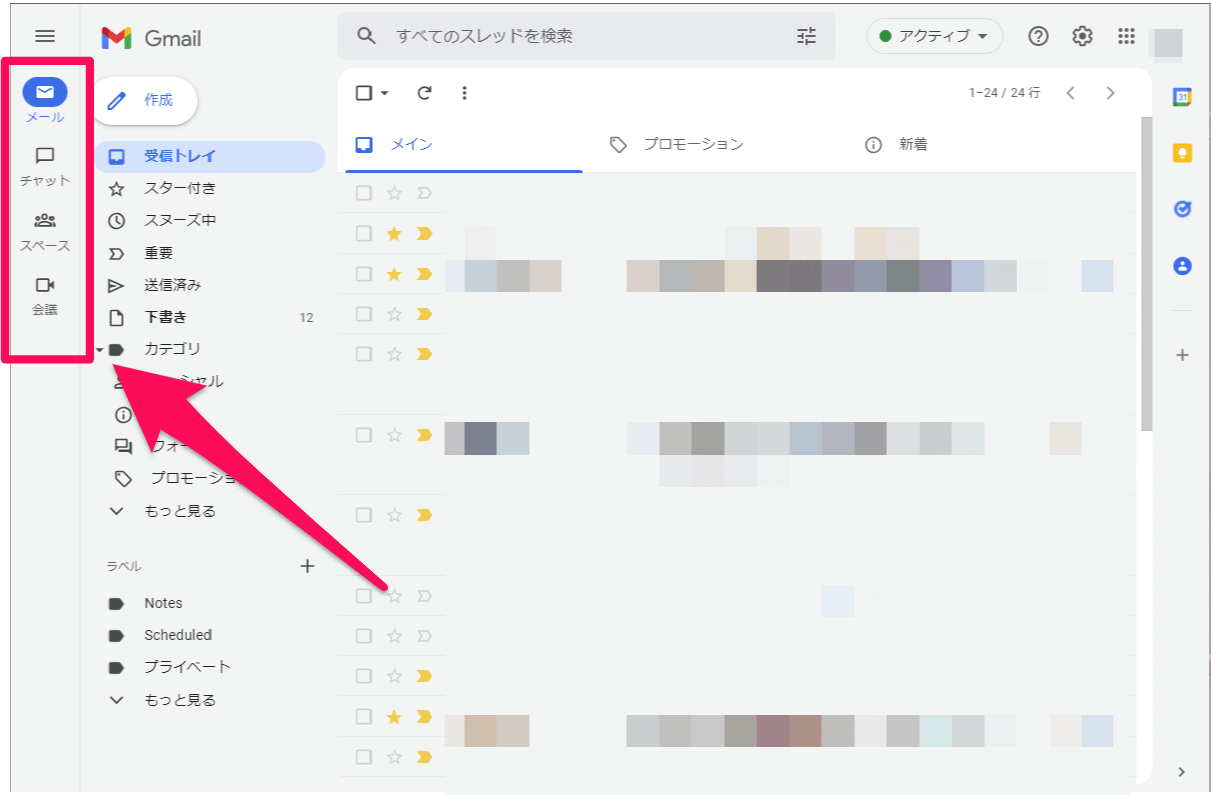
Task: Refresh the inbox
Action: click(x=424, y=93)
